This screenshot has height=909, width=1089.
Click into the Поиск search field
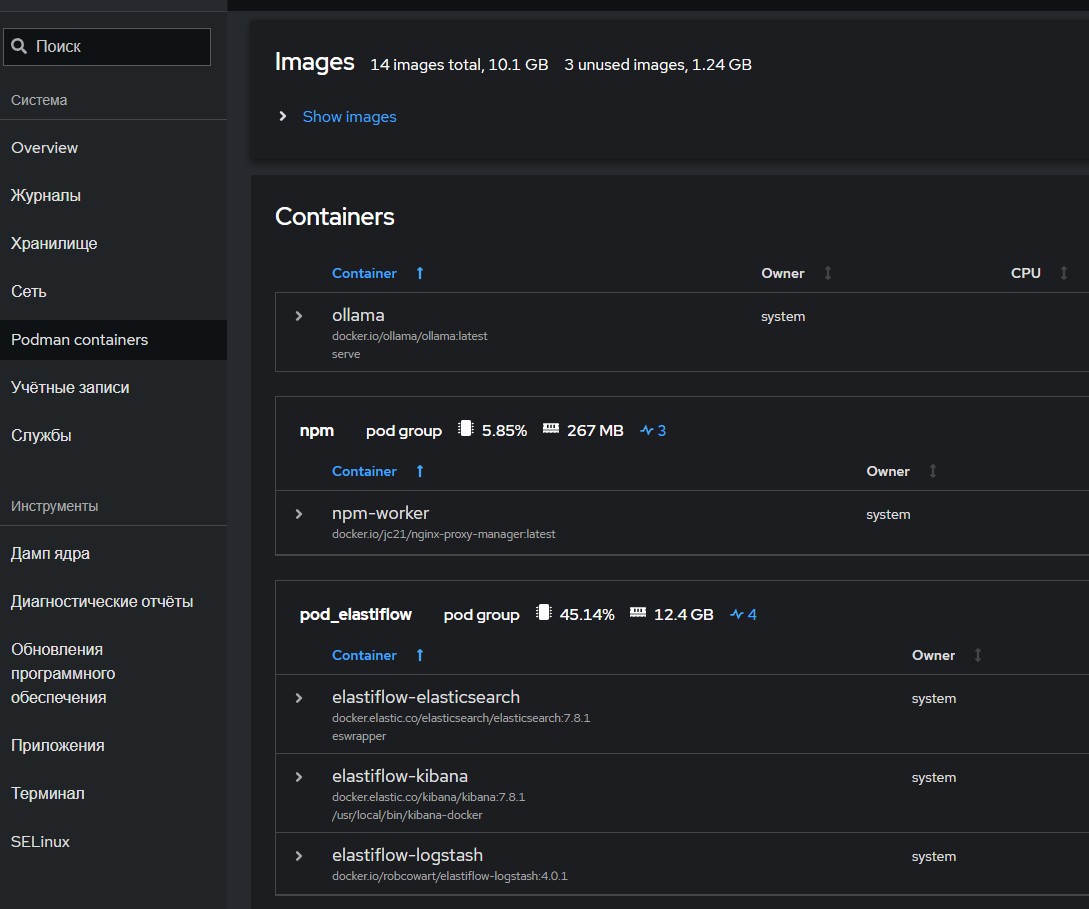(118, 46)
